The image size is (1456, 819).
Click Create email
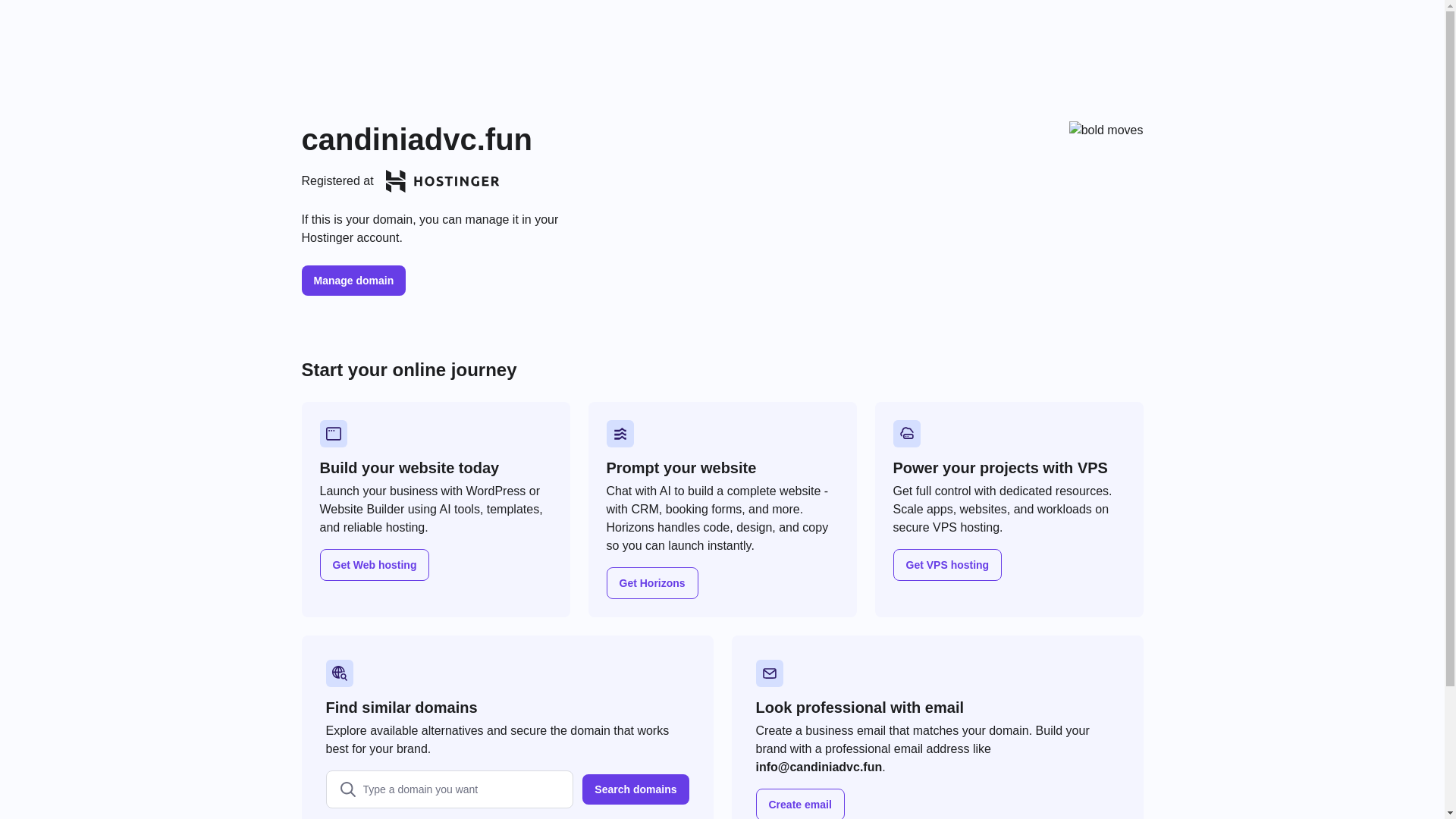coord(800,804)
